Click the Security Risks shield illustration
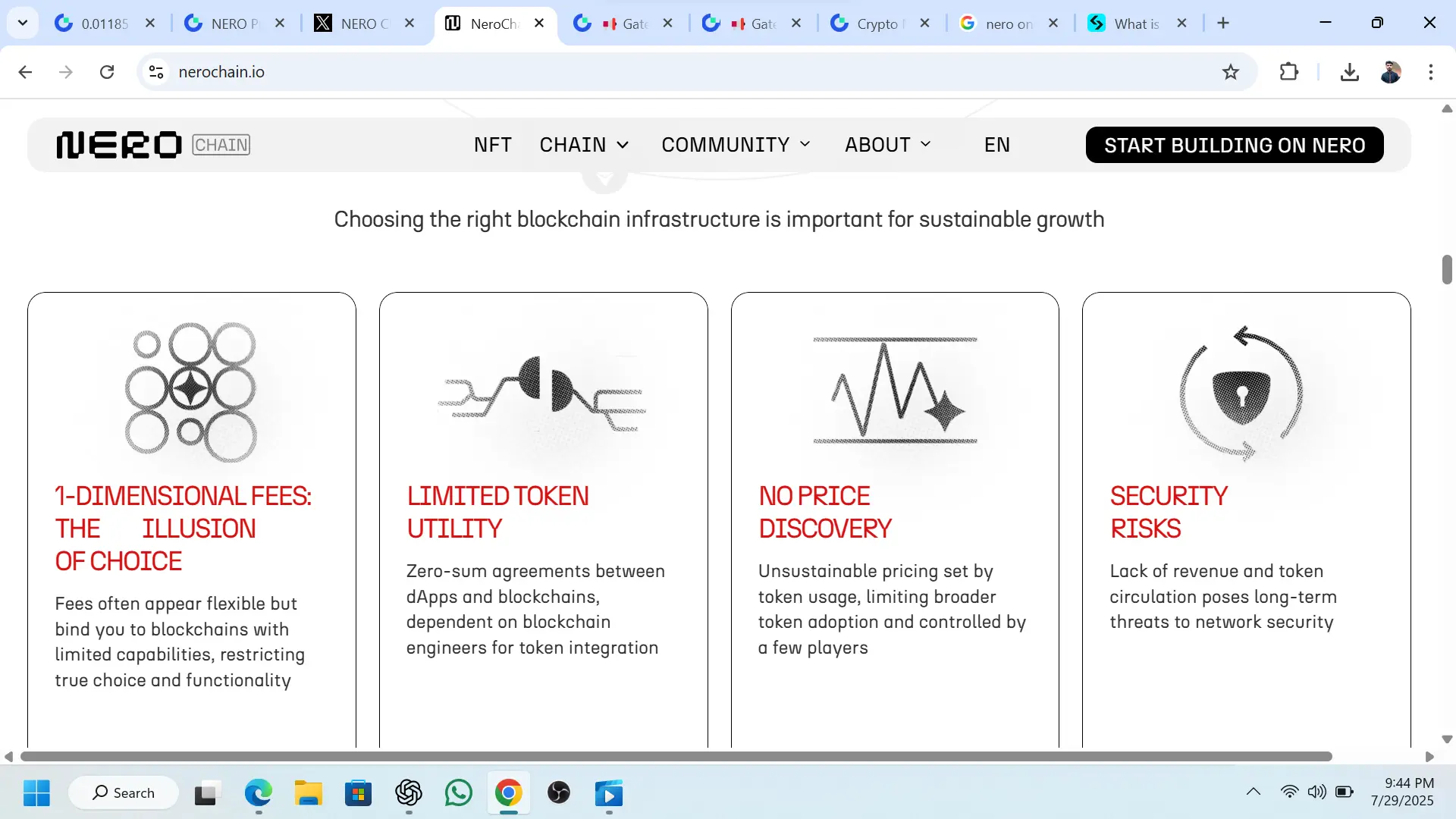This screenshot has width=1456, height=819. coord(1241,393)
